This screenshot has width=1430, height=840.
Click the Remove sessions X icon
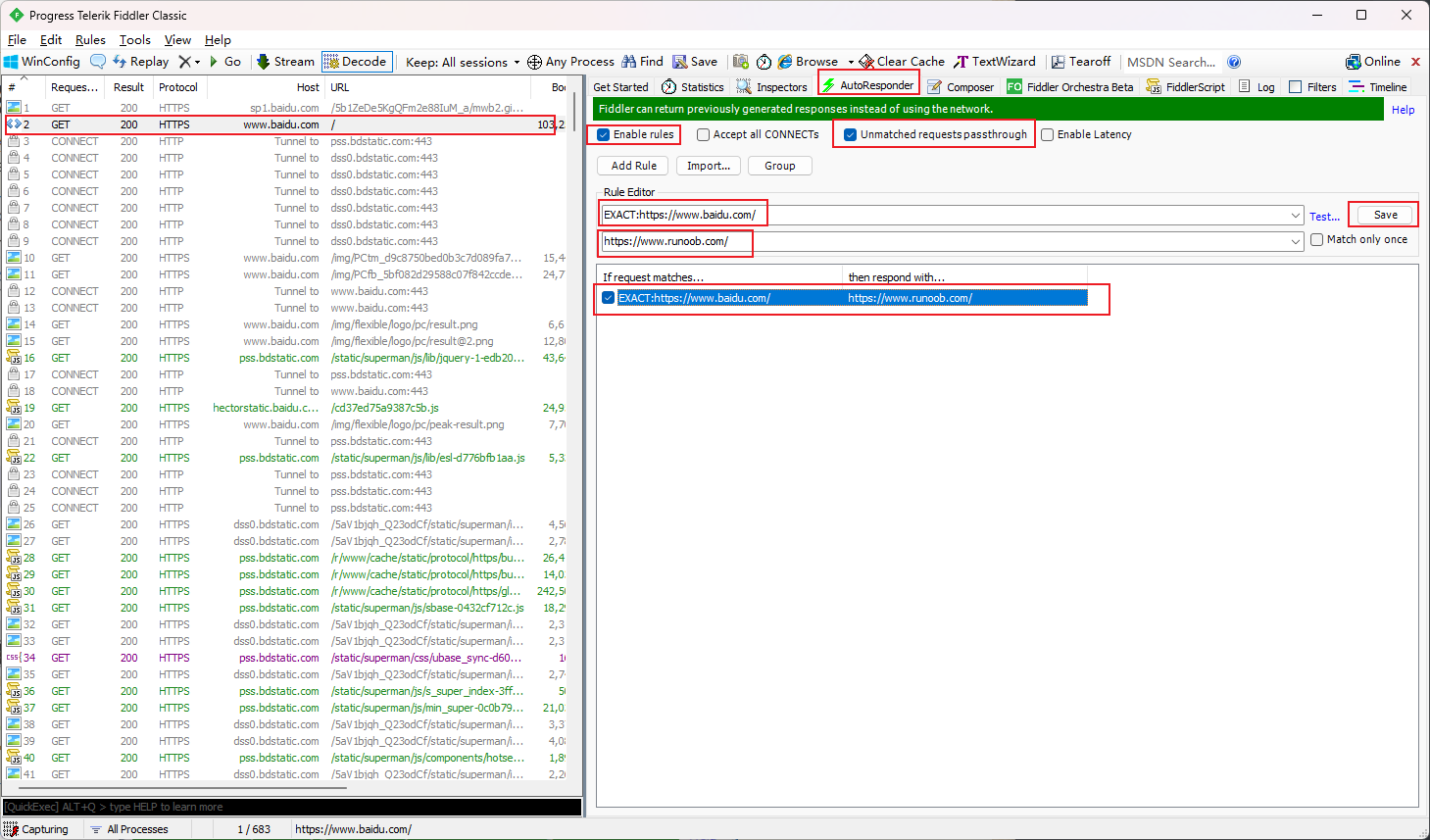[x=184, y=62]
